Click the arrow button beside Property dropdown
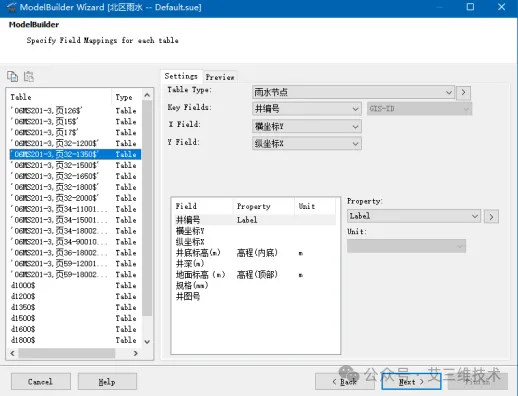This screenshot has width=518, height=396. 491,217
